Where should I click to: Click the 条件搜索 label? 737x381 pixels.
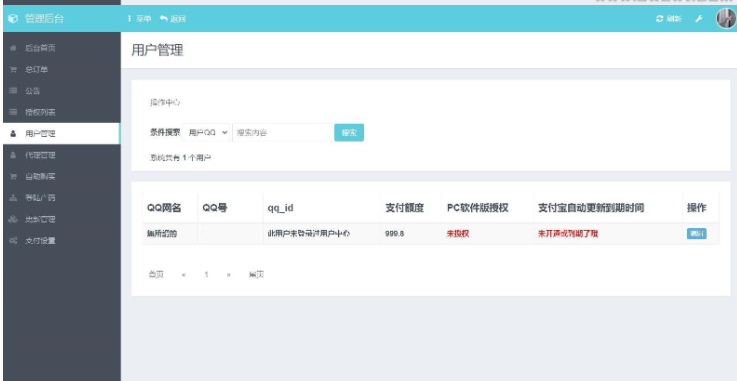[x=165, y=132]
